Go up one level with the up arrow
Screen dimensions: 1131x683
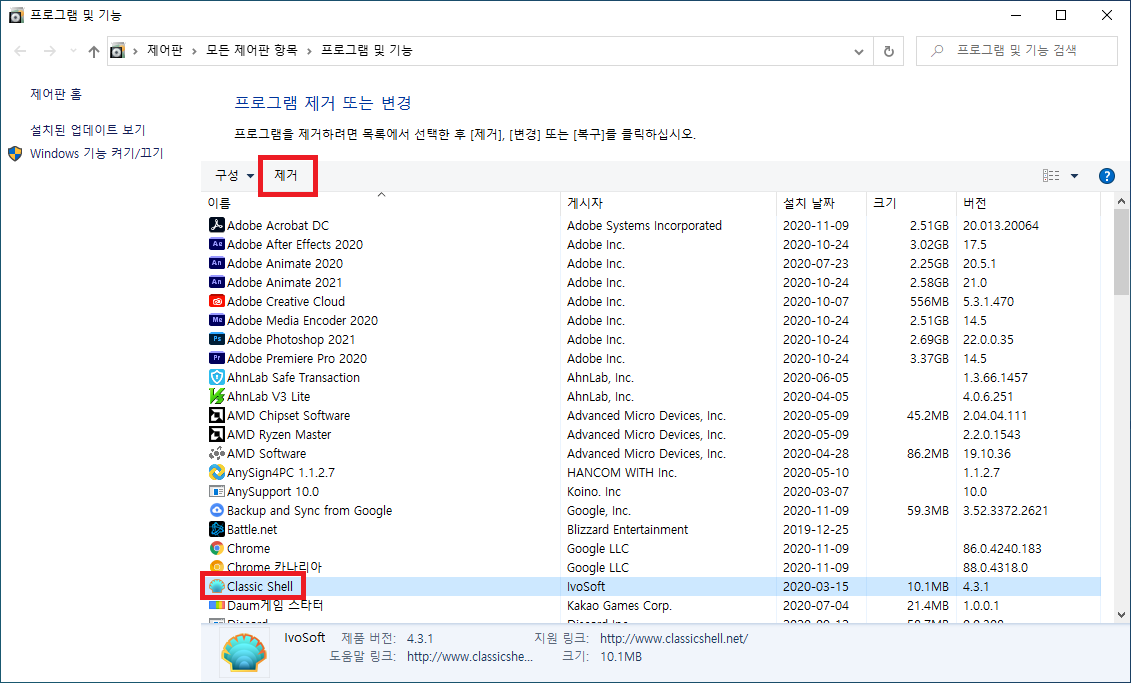[x=93, y=51]
